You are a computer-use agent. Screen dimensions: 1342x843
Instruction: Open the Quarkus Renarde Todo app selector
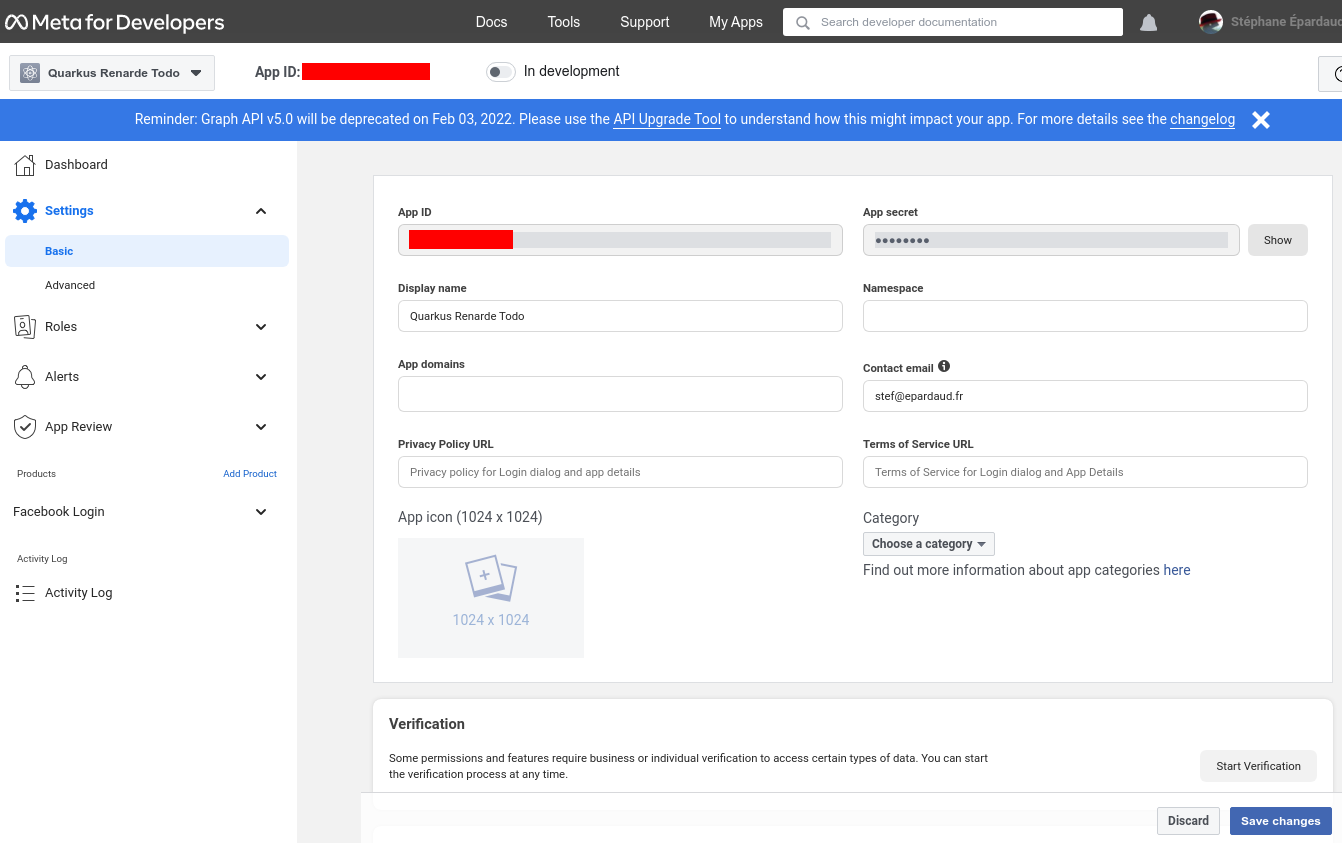(x=112, y=73)
